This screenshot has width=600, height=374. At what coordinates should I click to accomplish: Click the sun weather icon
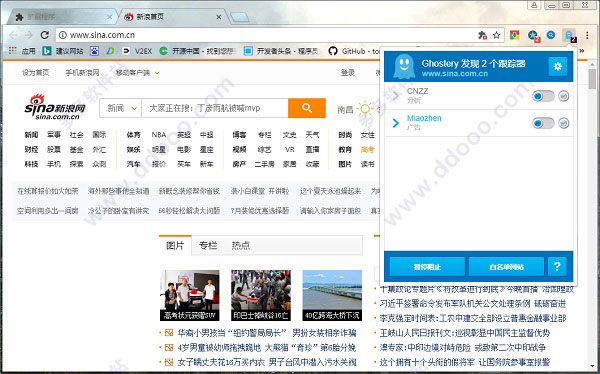tap(365, 109)
